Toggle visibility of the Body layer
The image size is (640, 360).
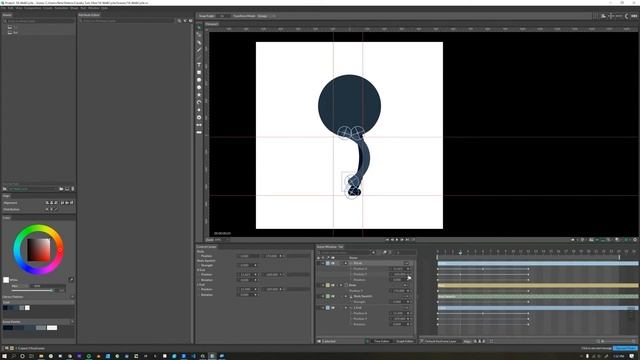pos(333,285)
